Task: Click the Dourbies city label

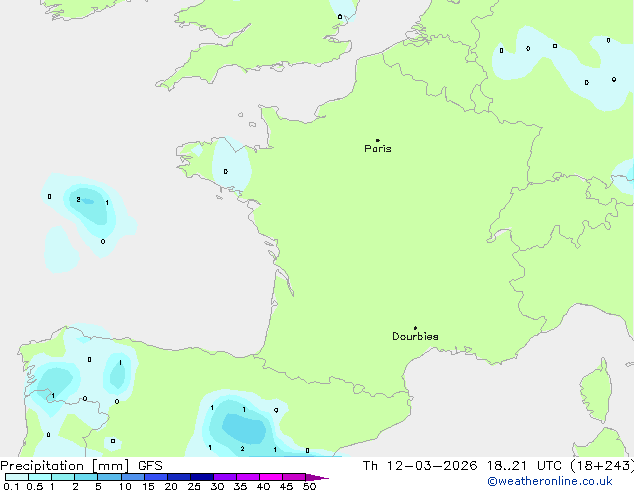Action: (x=415, y=336)
